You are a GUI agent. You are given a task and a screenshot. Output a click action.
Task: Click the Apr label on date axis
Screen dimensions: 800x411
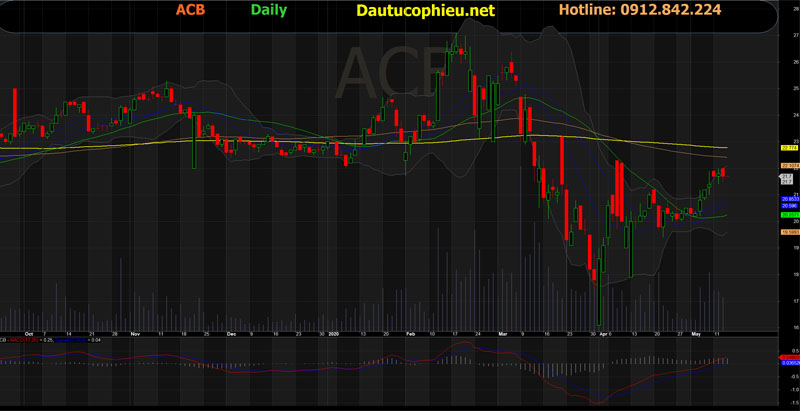tap(604, 334)
